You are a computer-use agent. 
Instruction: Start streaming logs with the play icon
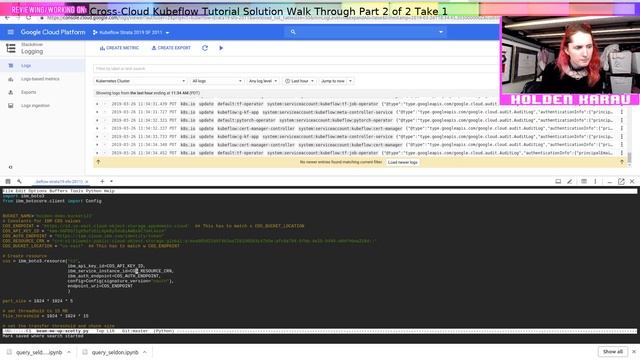click(221, 48)
